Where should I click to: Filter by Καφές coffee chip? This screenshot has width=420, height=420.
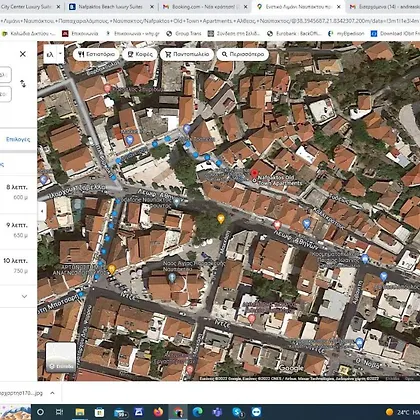(140, 54)
